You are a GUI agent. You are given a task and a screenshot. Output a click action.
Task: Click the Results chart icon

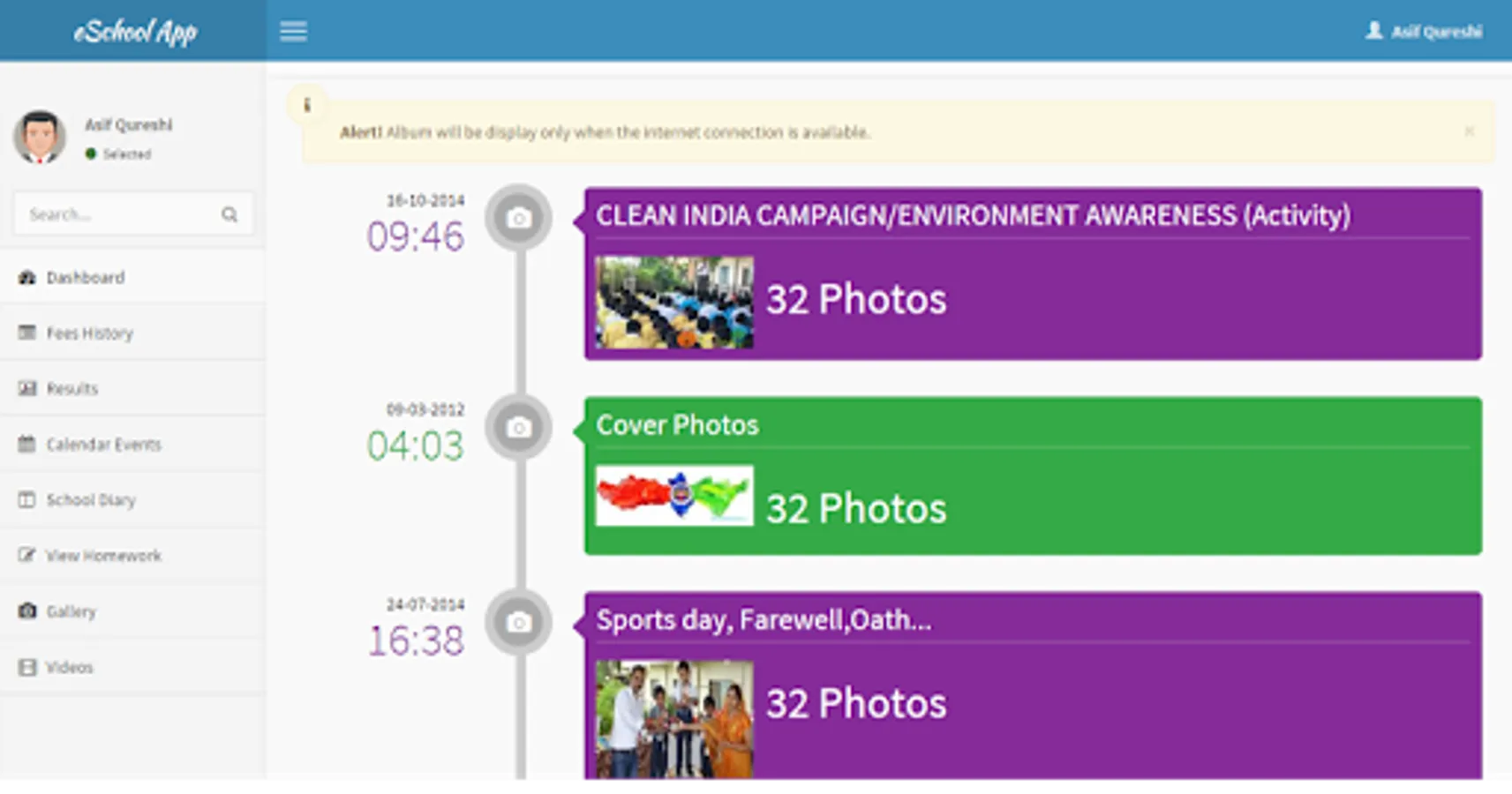26,388
